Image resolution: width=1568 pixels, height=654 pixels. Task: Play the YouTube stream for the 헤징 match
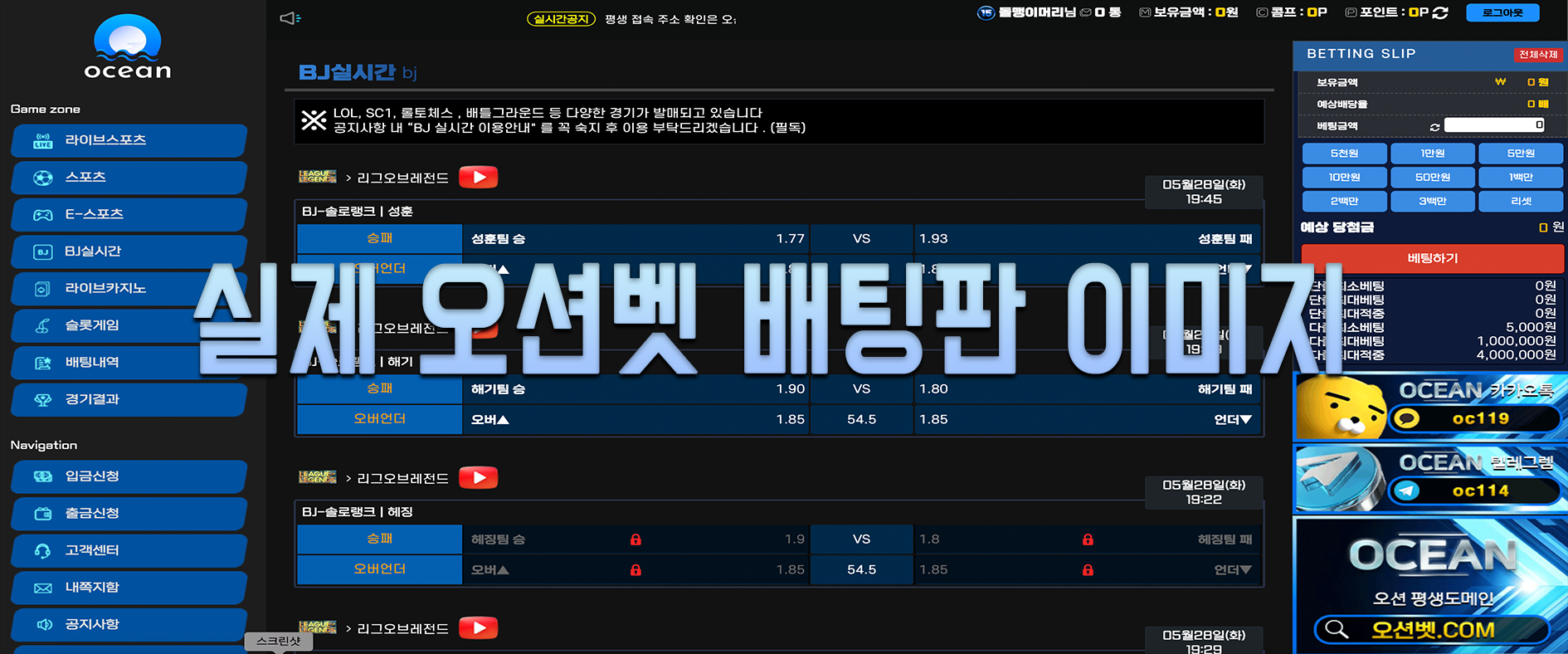coord(479,477)
